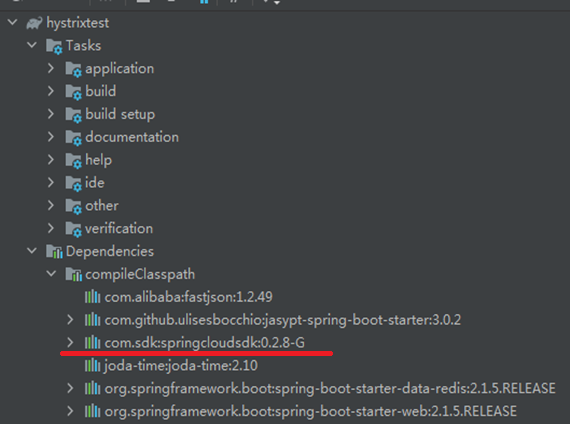
Task: Click the build setup folder icon
Action: (73, 115)
